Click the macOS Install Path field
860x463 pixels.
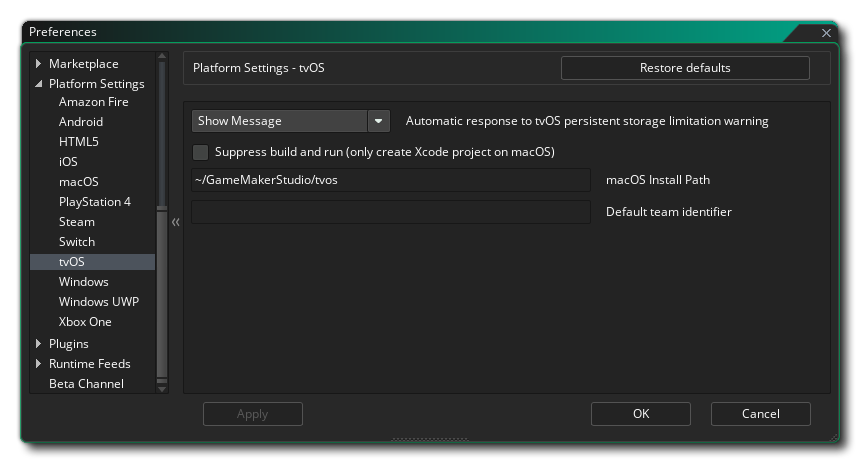tap(390, 180)
